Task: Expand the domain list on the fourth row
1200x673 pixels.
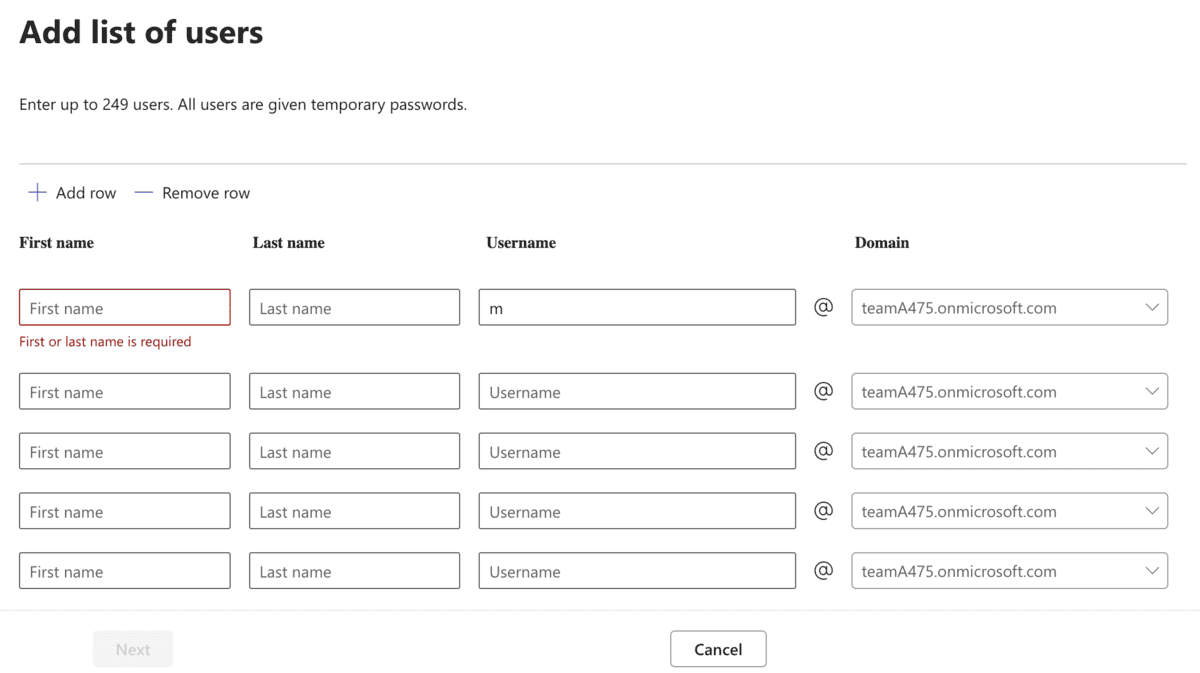Action: (x=1152, y=511)
